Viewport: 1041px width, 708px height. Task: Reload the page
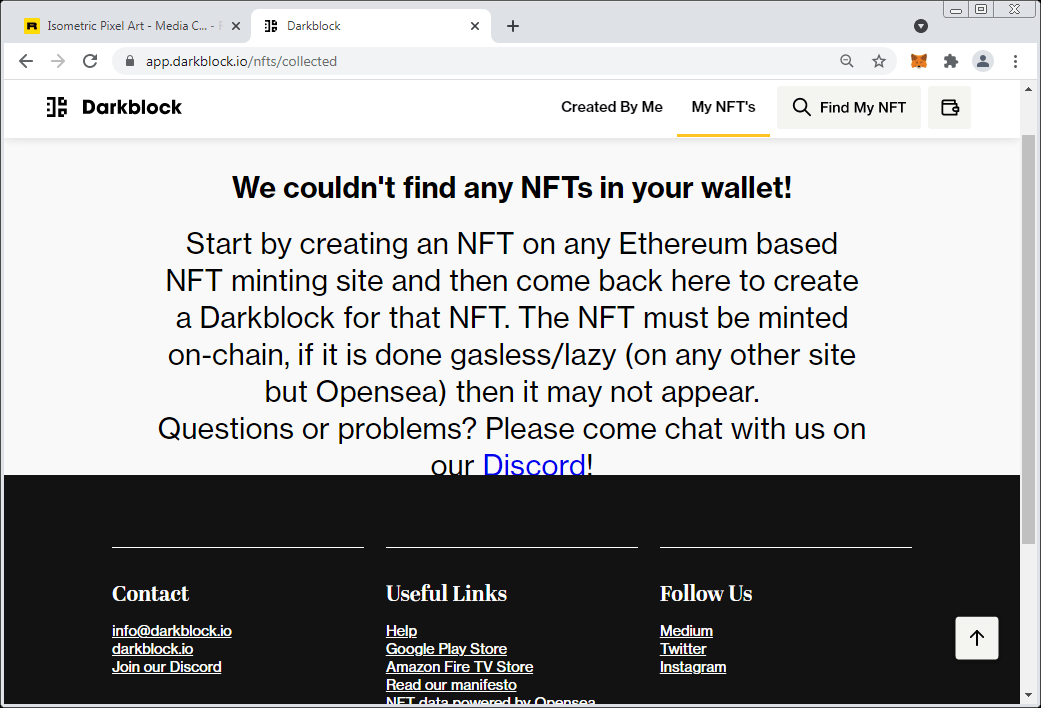pos(90,61)
